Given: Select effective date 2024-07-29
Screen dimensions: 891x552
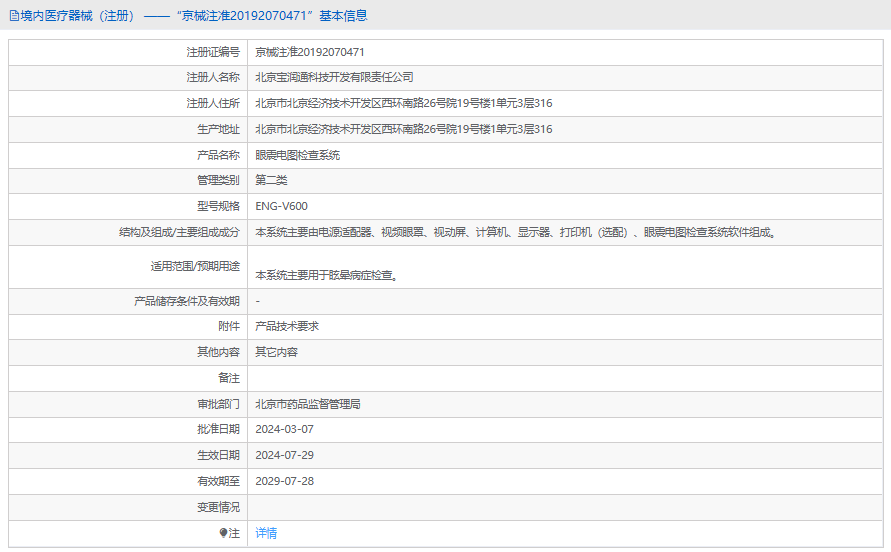Looking at the screenshot, I should 284,455.
